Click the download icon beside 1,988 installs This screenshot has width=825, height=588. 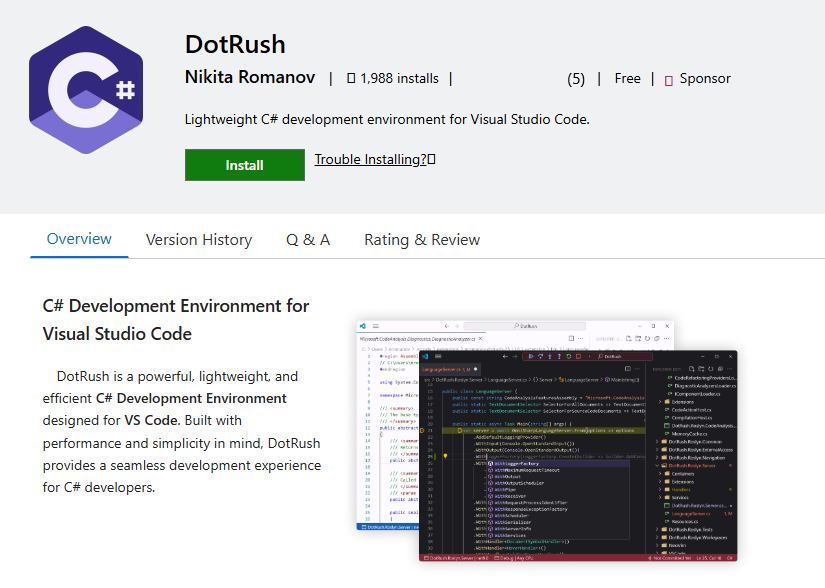tap(351, 78)
